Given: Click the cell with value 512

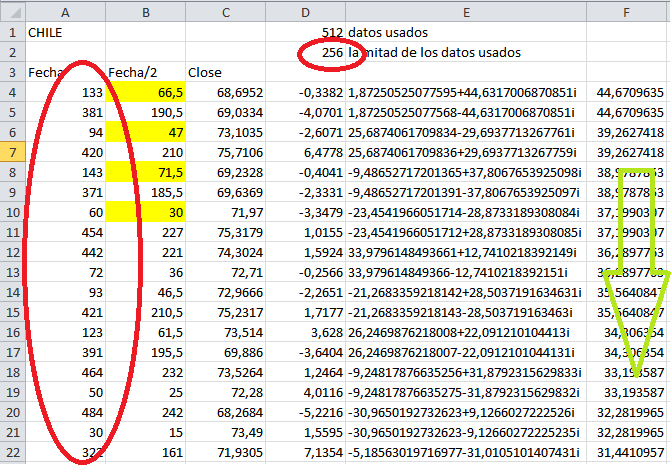Looking at the screenshot, I should click(x=307, y=32).
